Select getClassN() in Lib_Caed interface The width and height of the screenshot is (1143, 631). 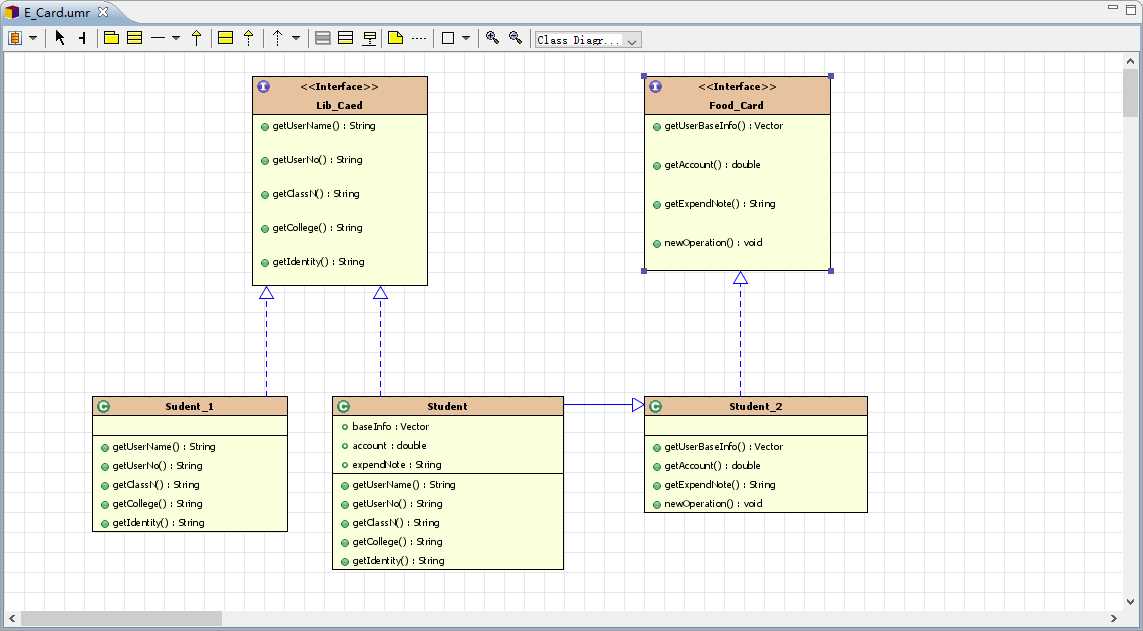click(310, 195)
